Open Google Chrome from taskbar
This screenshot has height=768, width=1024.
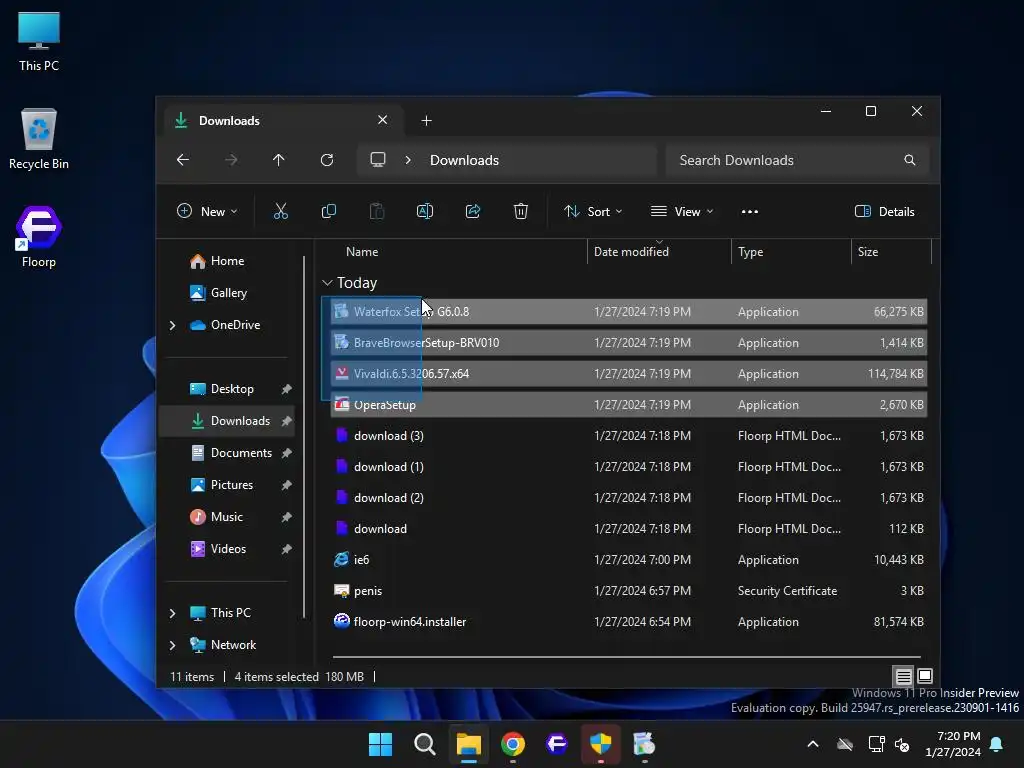coord(513,744)
